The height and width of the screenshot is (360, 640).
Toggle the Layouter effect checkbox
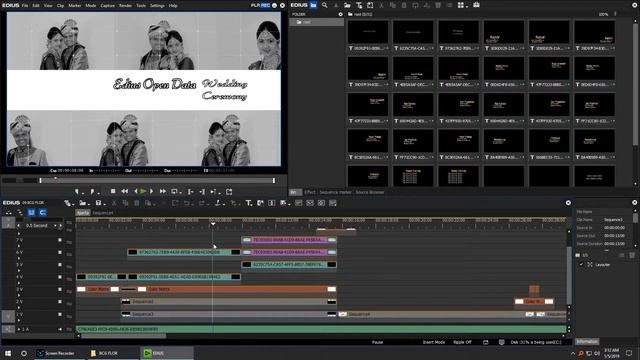[x=581, y=264]
